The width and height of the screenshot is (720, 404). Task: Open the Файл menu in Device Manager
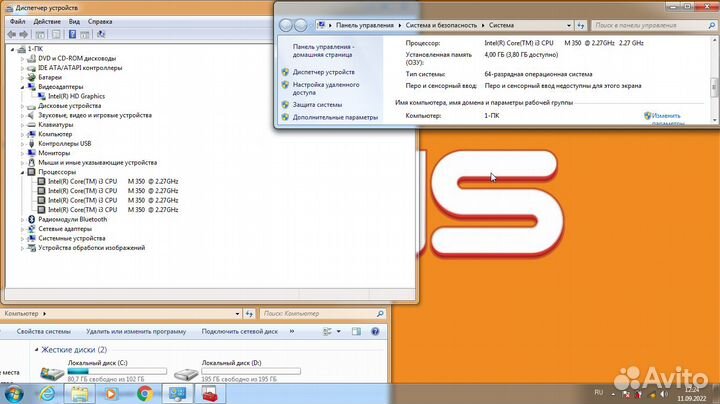(x=17, y=22)
